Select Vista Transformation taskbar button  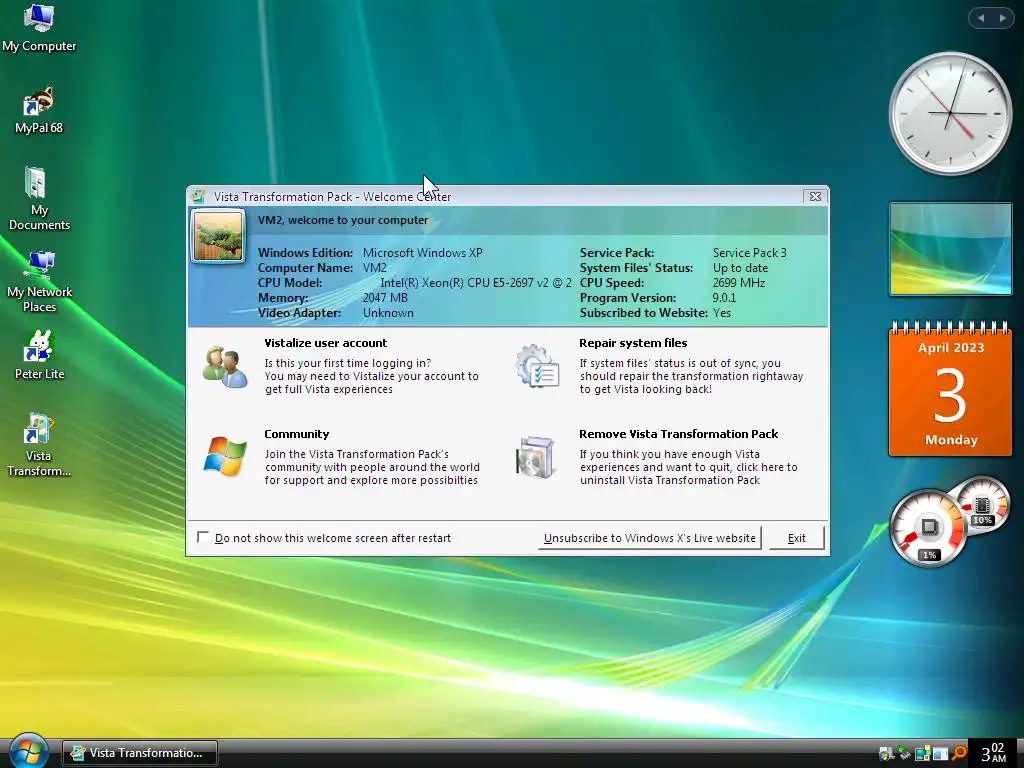coord(140,753)
